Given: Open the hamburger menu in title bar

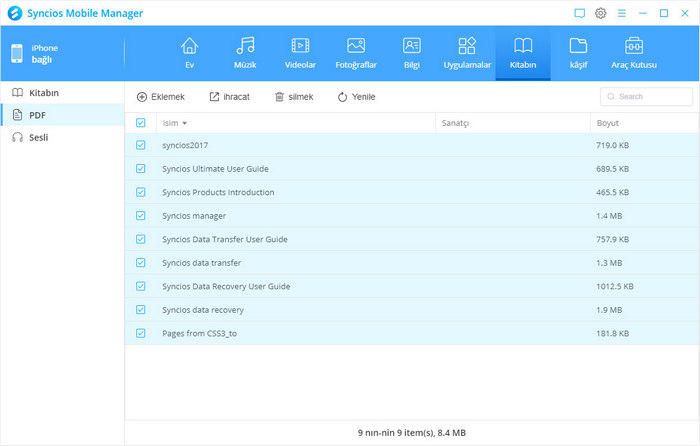Looking at the screenshot, I should coord(621,13).
